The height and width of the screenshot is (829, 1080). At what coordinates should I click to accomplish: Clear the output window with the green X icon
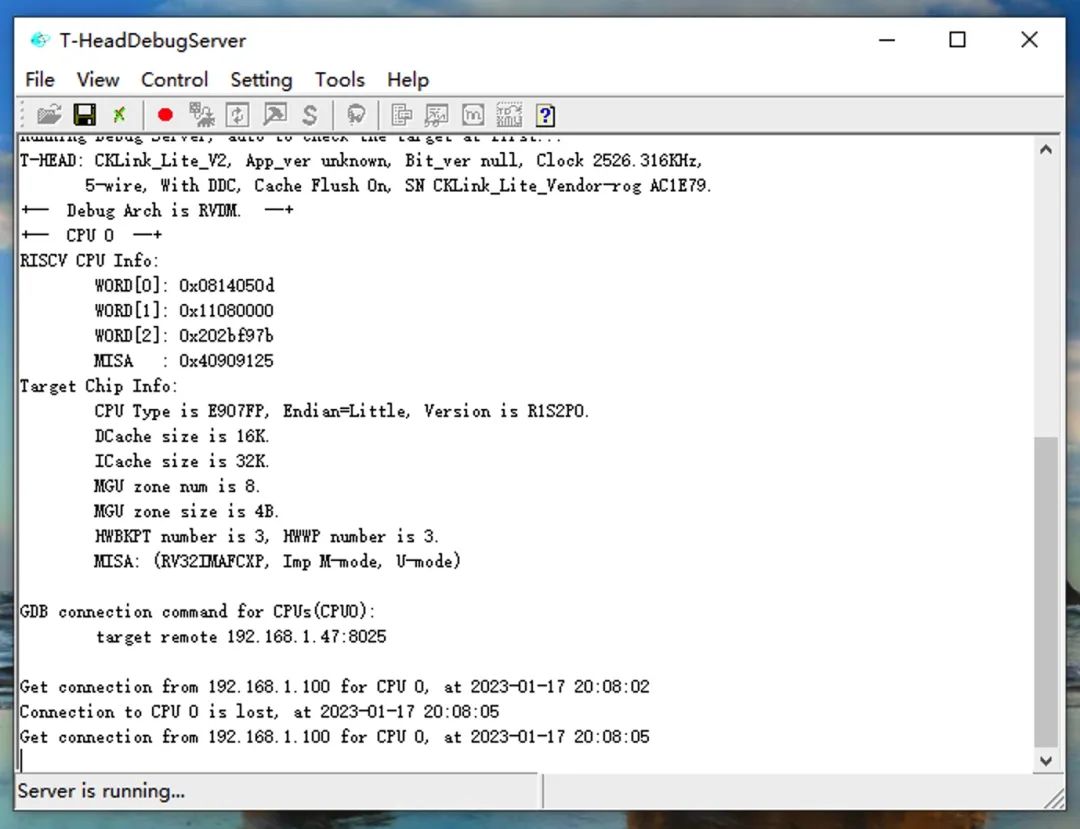click(x=121, y=114)
